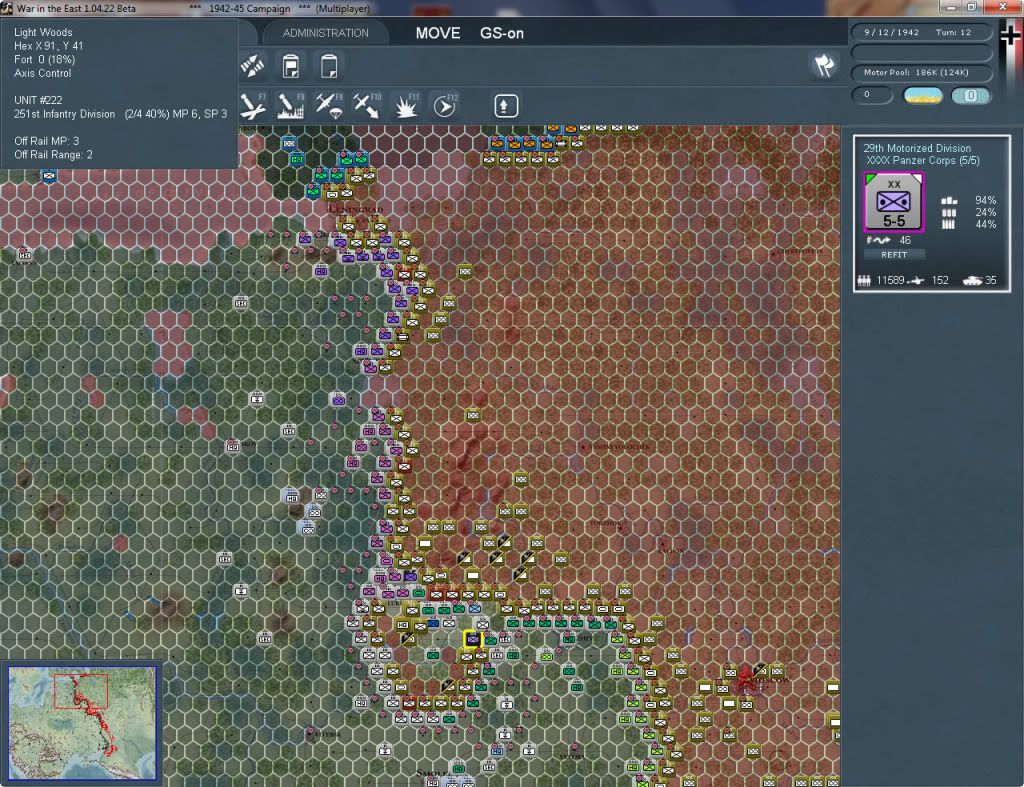The height and width of the screenshot is (787, 1024).
Task: Click the dark '0' counter field
Action: 872,95
